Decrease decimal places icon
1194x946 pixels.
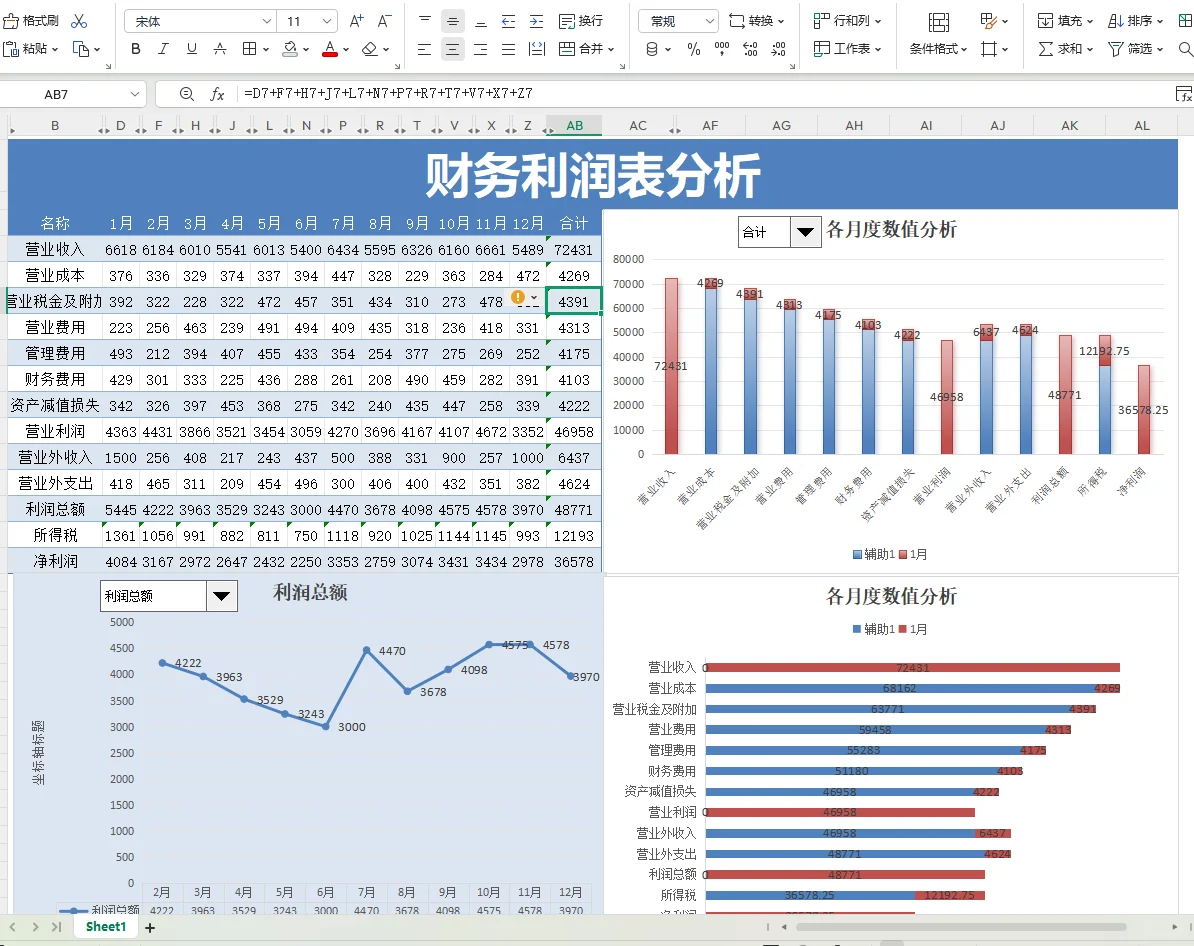pyautogui.click(x=778, y=50)
